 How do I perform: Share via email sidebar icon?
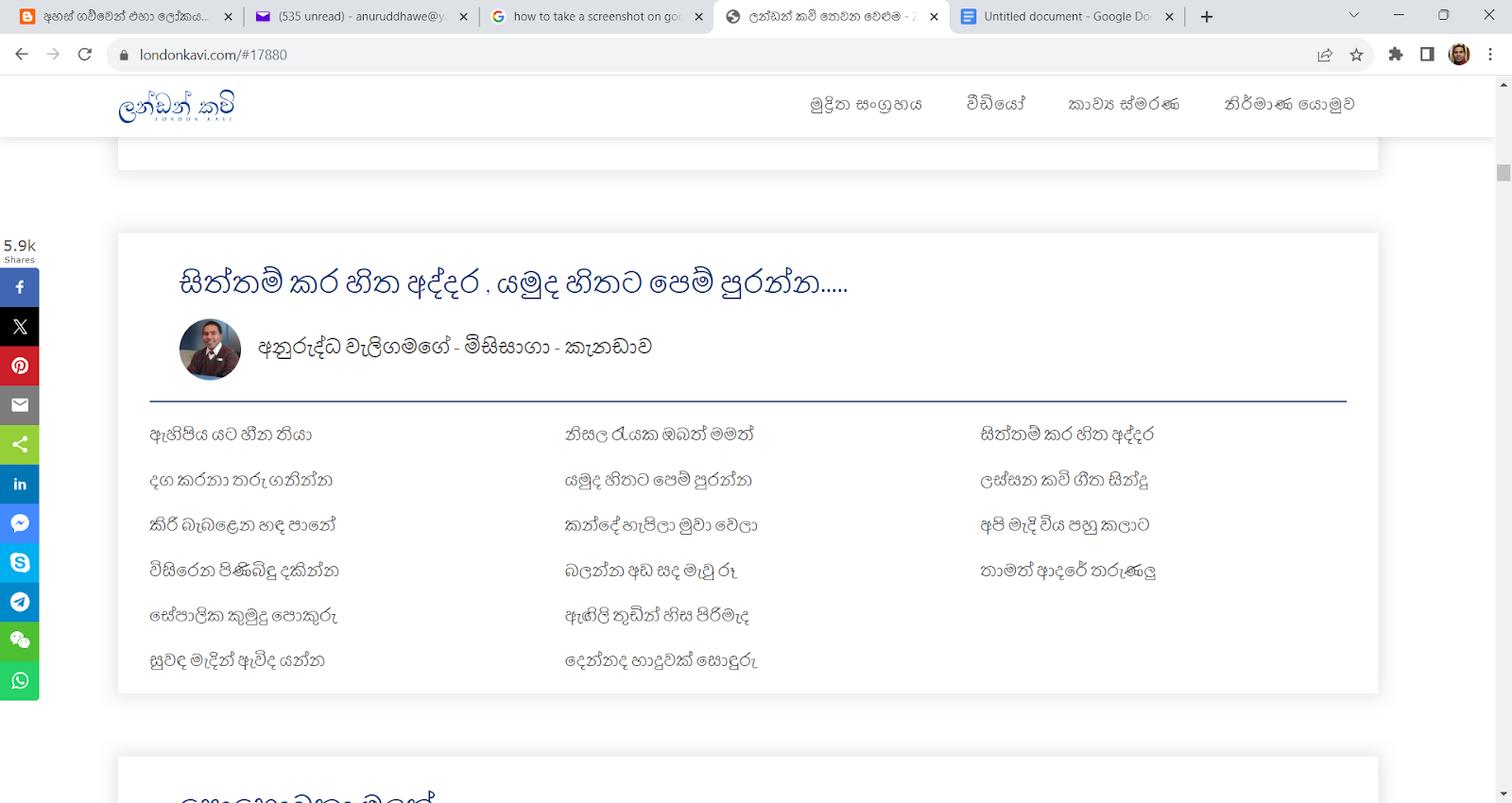click(x=19, y=405)
